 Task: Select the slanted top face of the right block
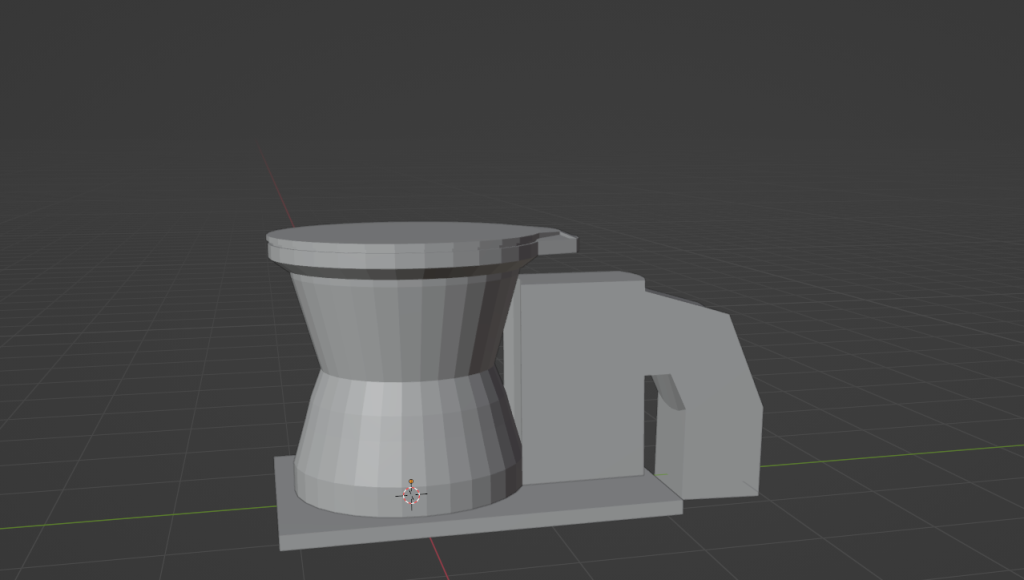(690, 300)
